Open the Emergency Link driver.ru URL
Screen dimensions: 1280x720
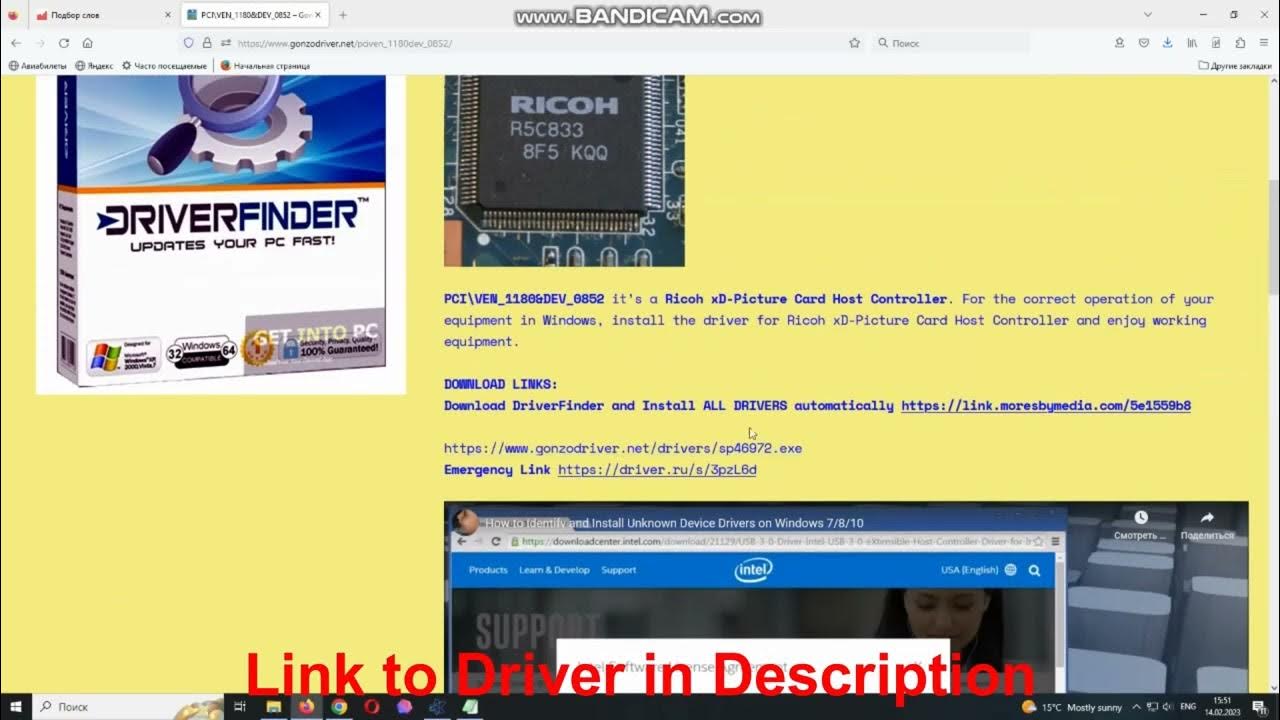[x=657, y=470]
